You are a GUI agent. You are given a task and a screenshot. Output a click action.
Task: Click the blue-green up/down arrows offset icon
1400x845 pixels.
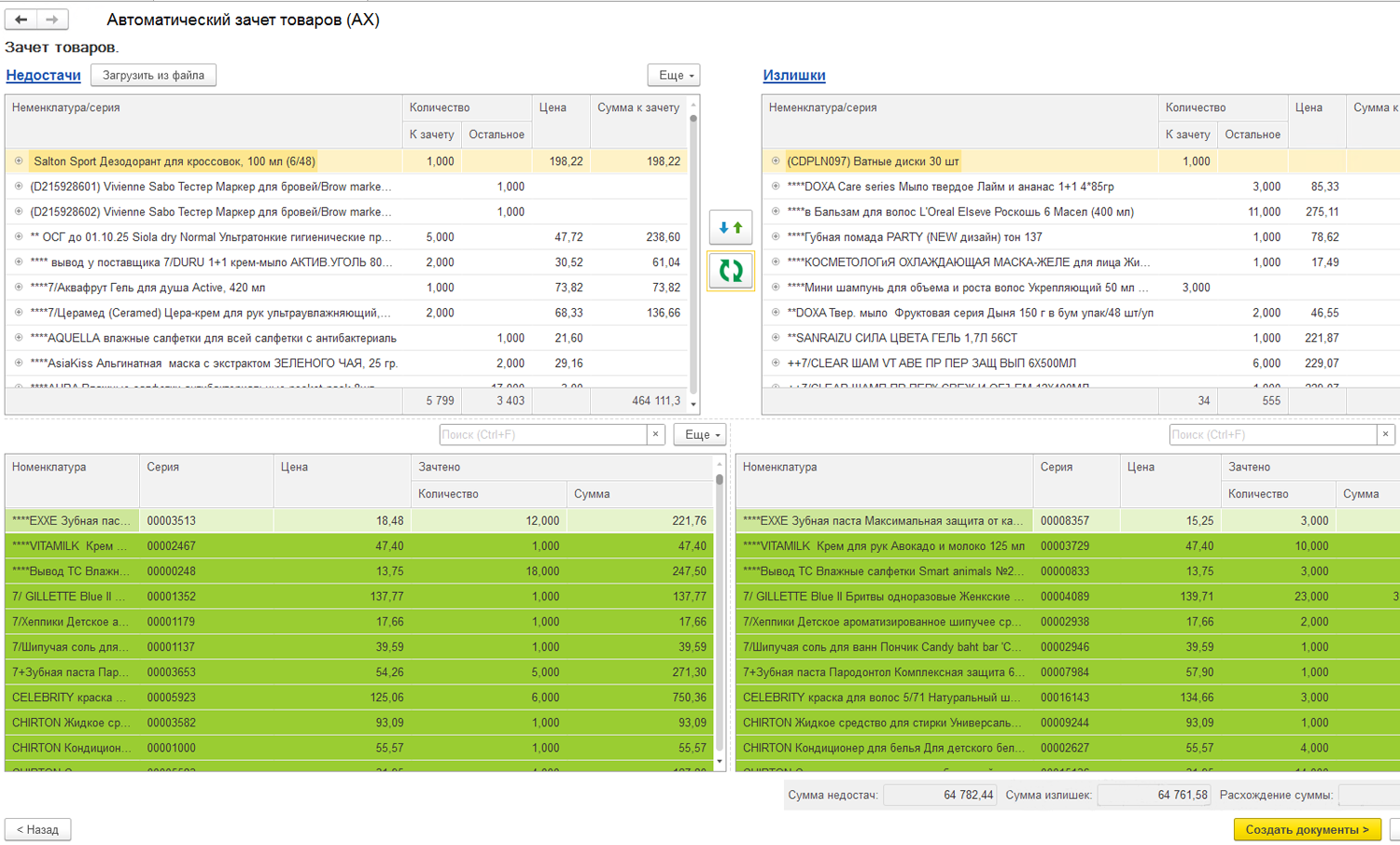730,227
